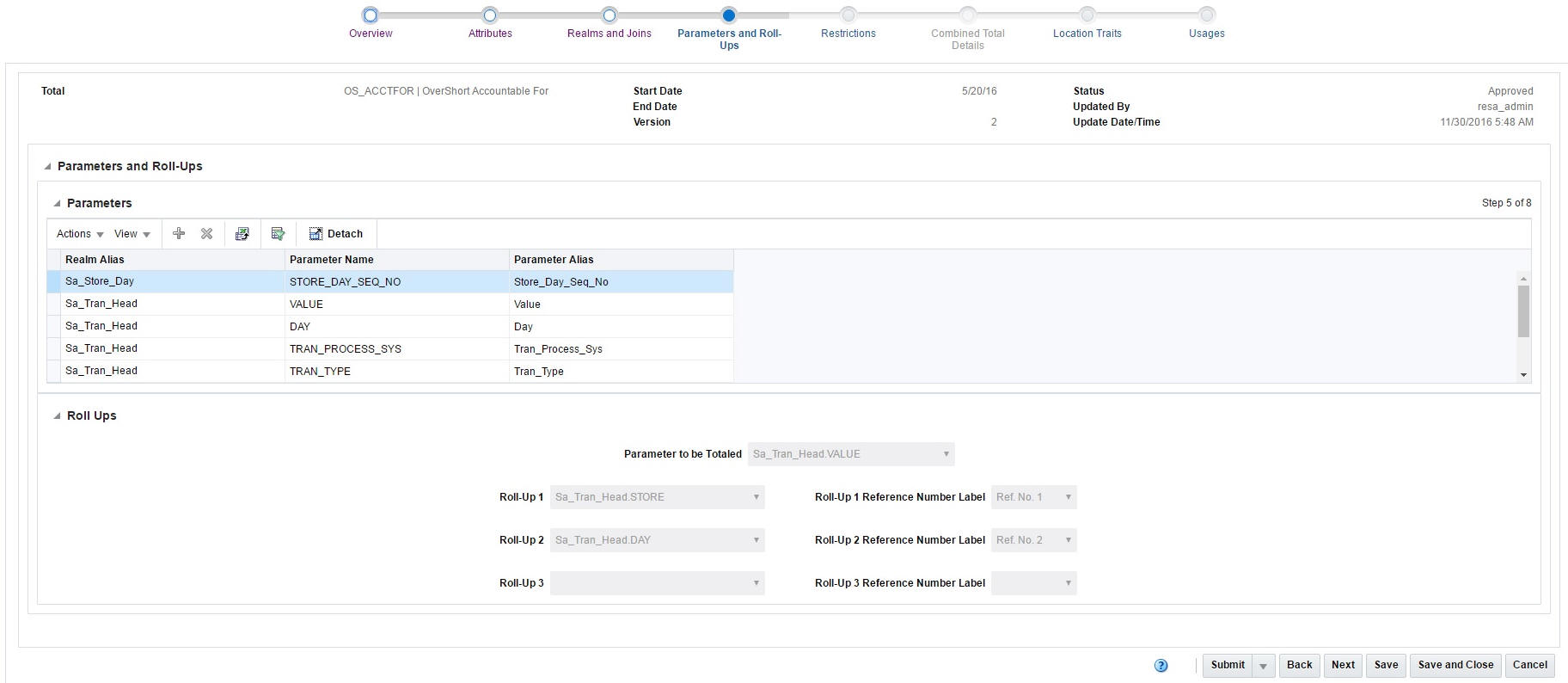Sort by Parameter Name column header
The height and width of the screenshot is (683, 1568).
pos(397,260)
